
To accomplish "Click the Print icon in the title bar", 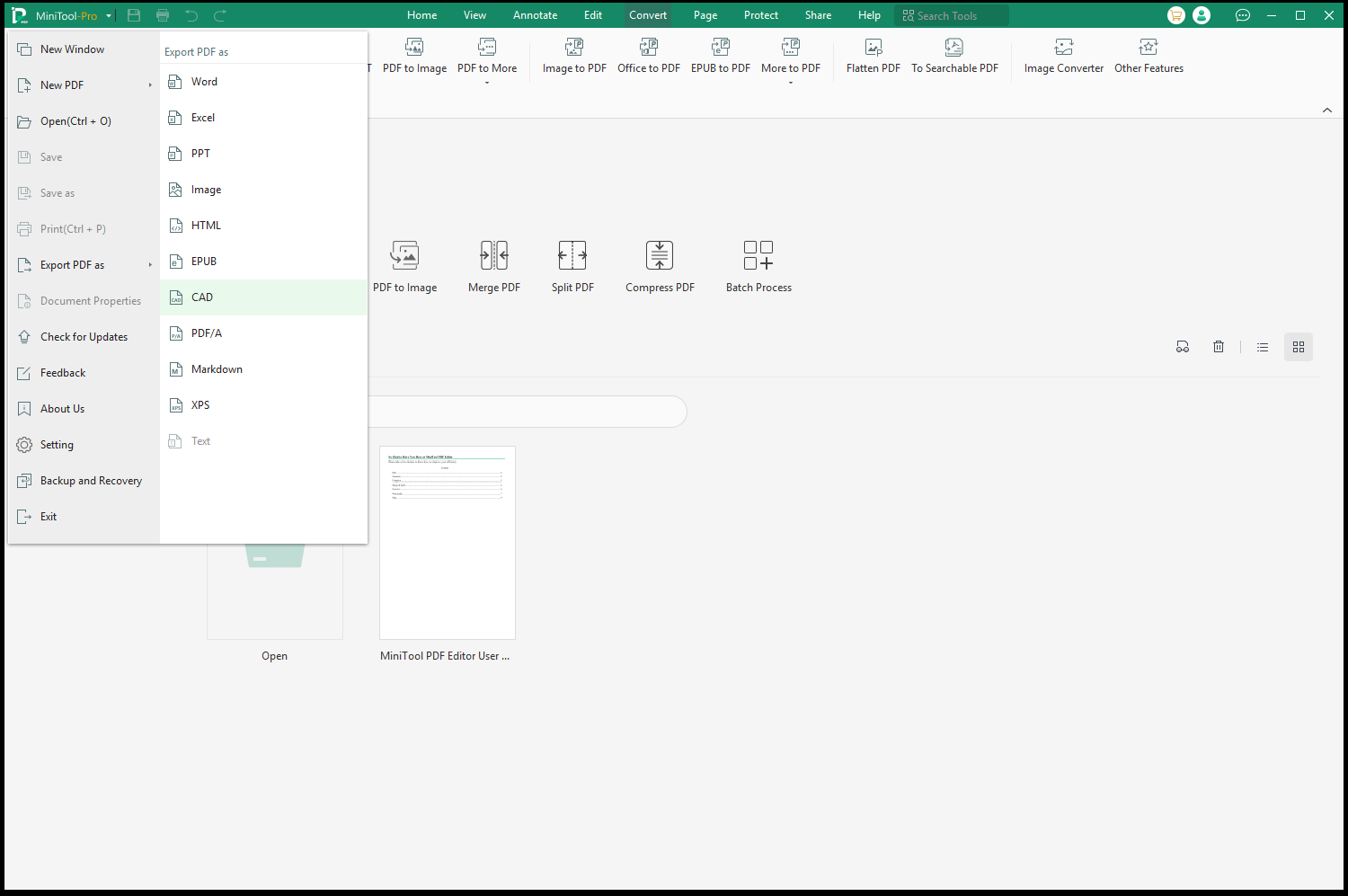I will click(x=163, y=15).
